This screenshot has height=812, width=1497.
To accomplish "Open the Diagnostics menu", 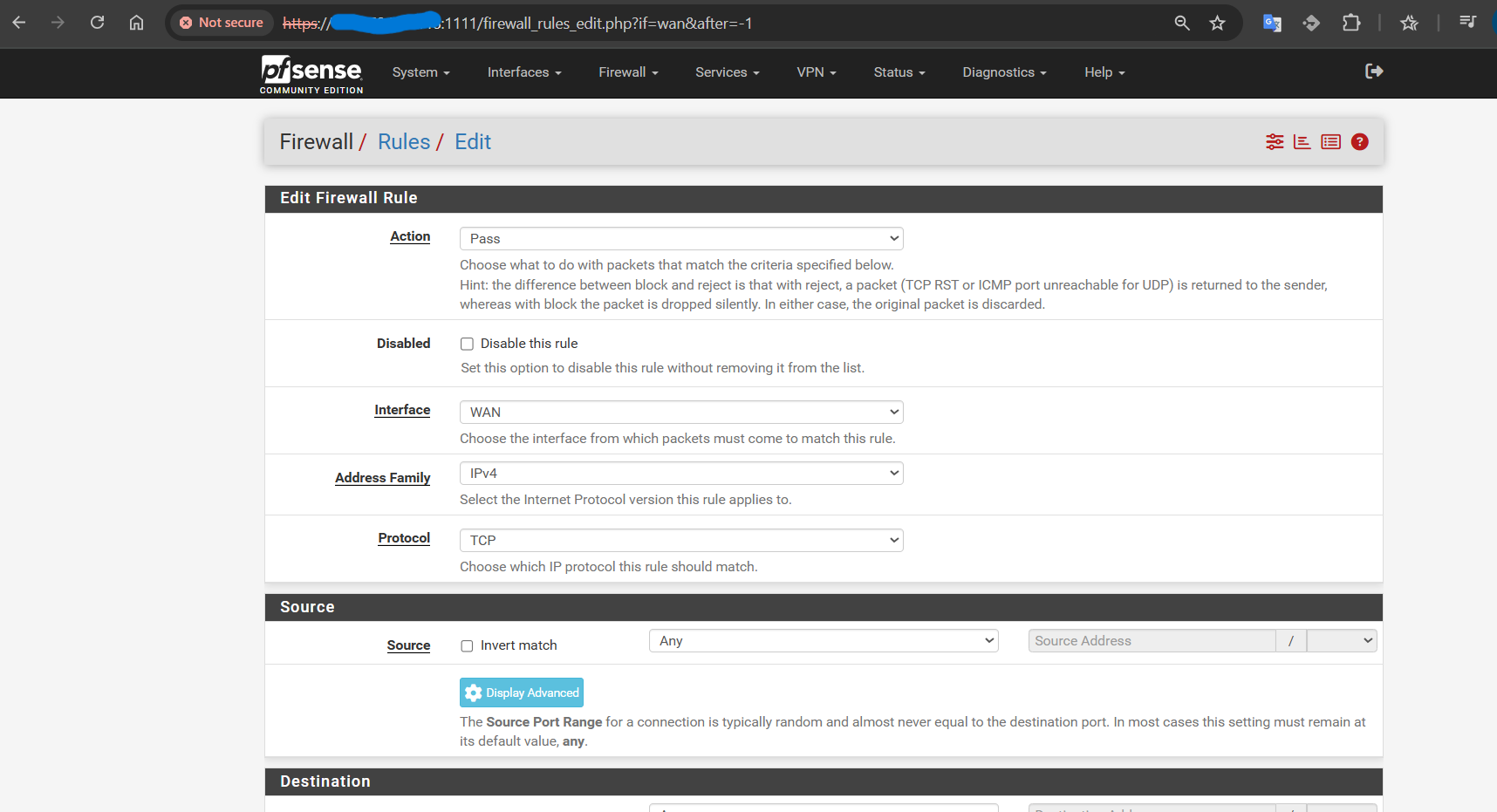I will [x=1003, y=72].
